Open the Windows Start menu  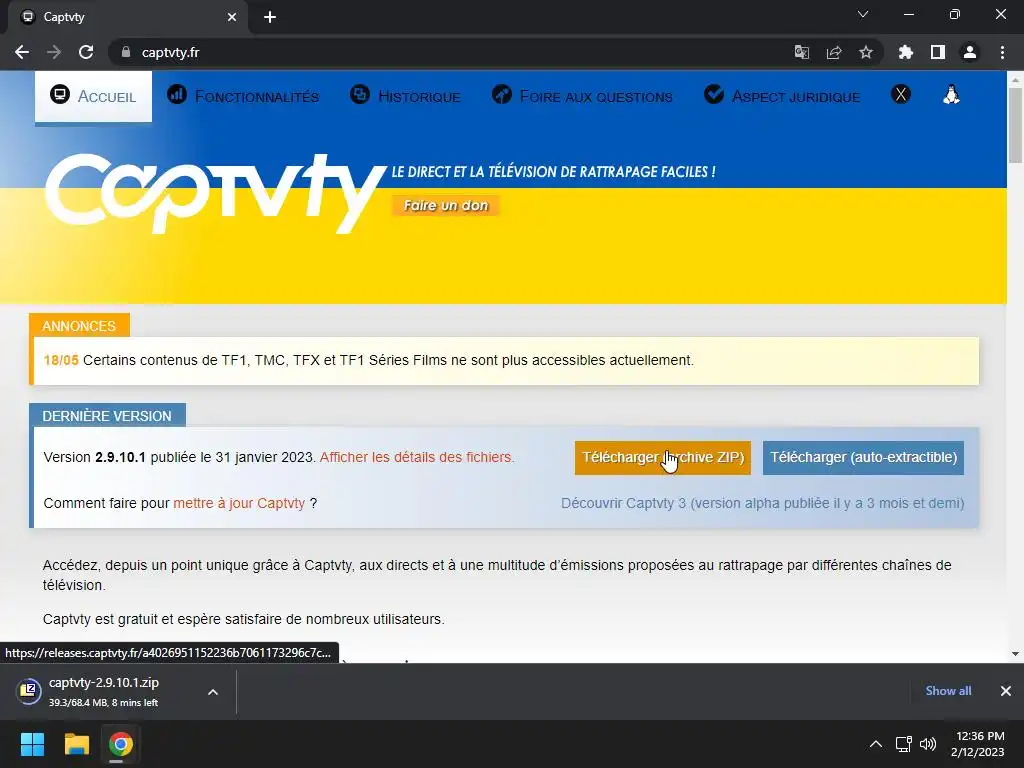pos(32,744)
